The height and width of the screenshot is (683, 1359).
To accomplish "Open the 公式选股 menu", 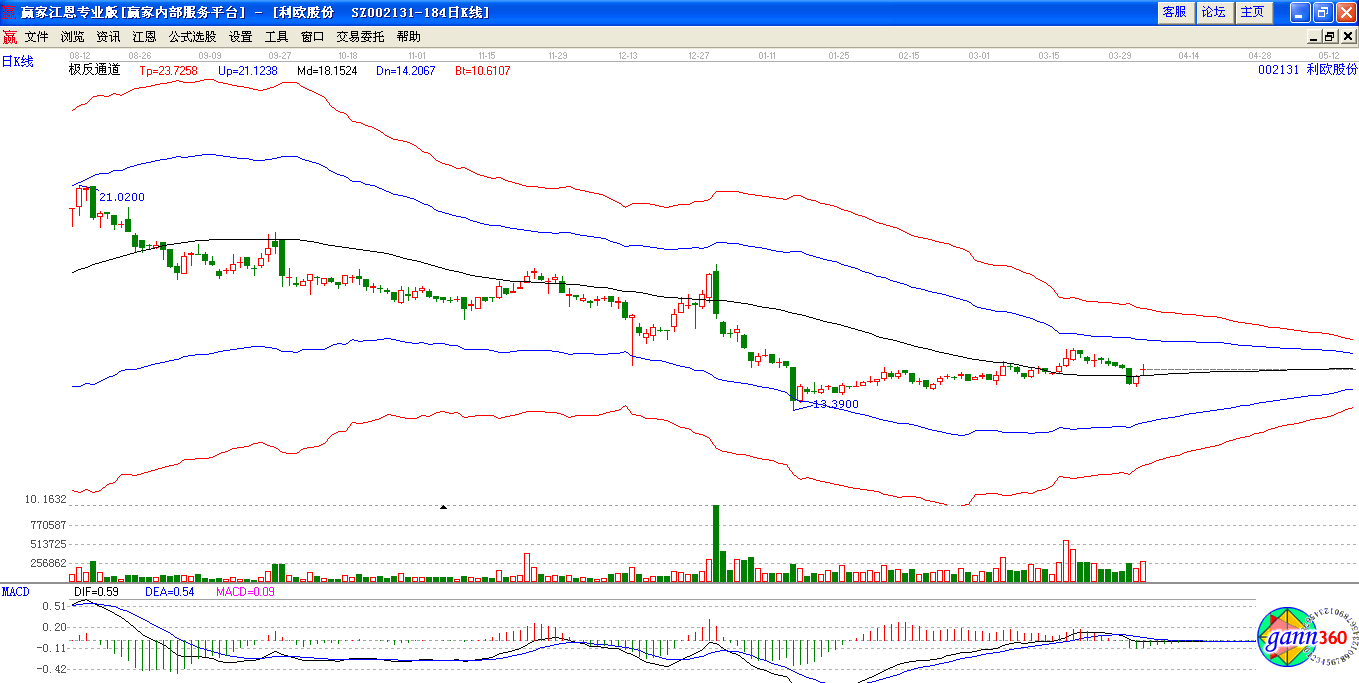I will [192, 37].
